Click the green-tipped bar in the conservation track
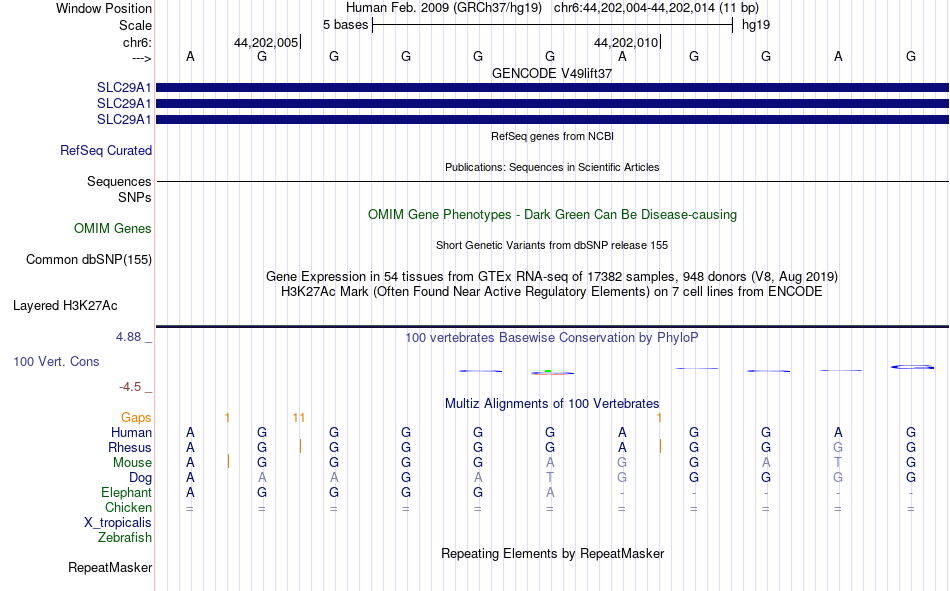 (x=552, y=372)
